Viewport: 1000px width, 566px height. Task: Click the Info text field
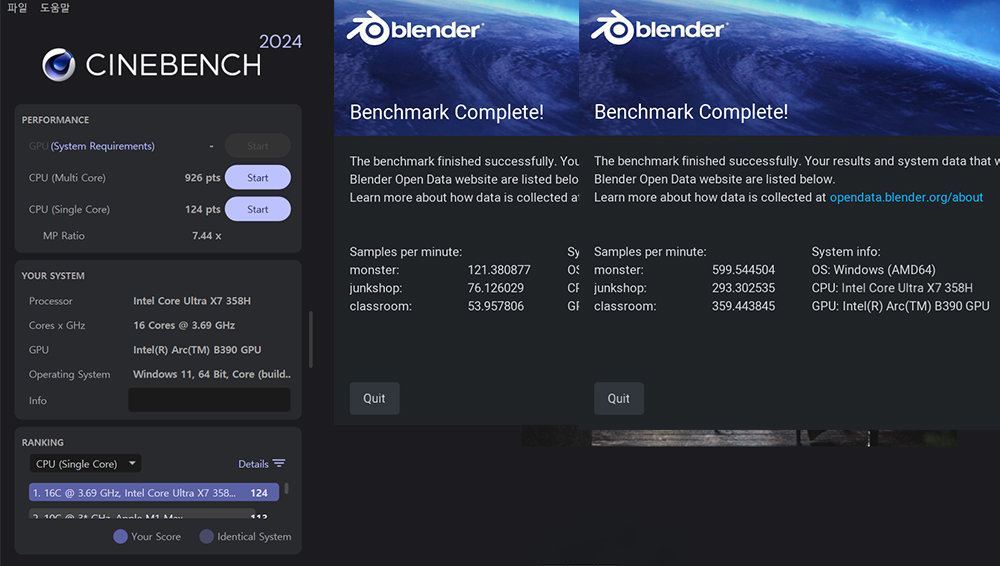click(x=209, y=400)
